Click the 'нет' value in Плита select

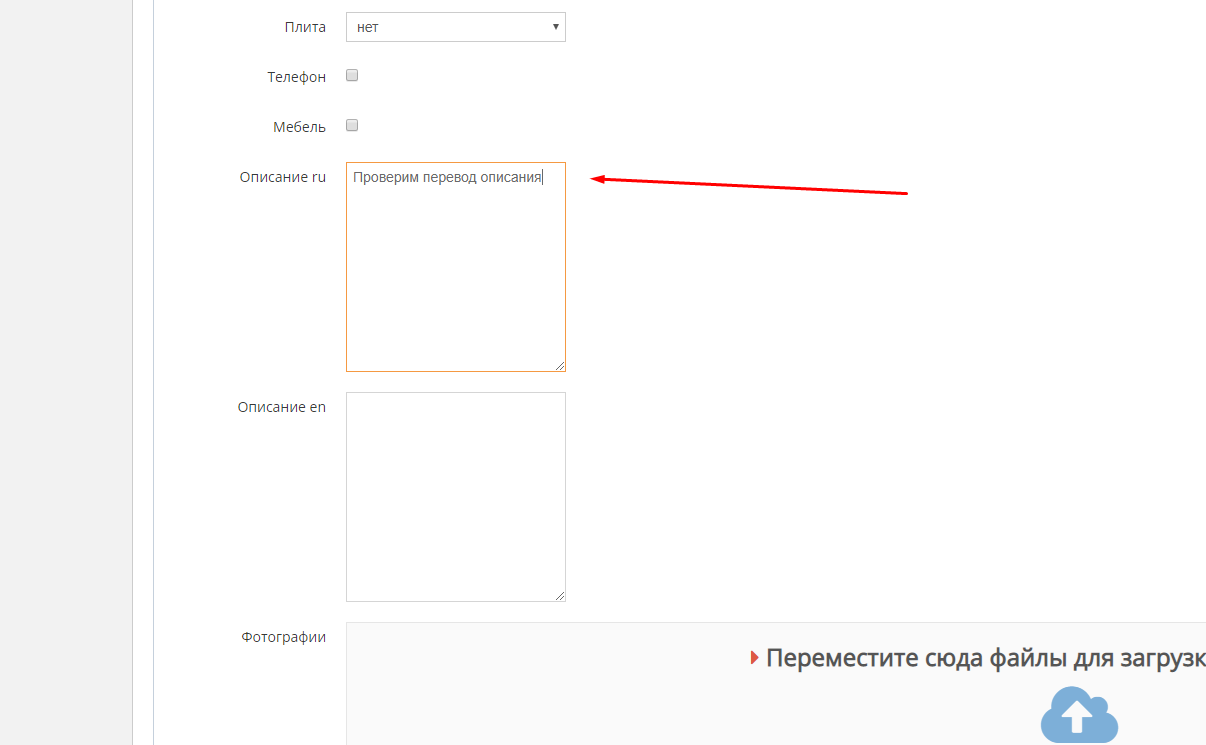click(368, 28)
